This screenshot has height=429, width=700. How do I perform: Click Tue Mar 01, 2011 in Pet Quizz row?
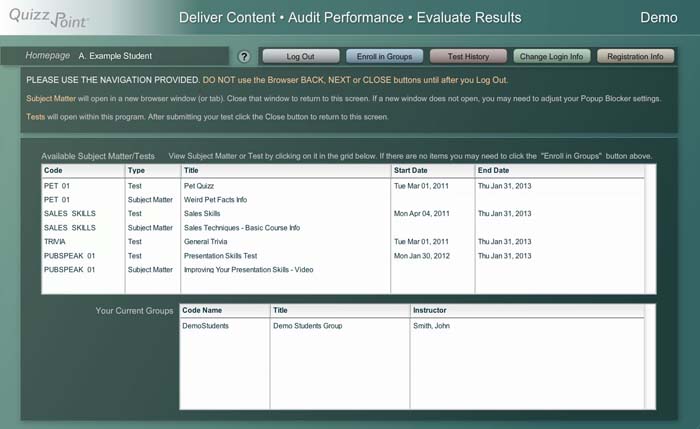(x=421, y=186)
